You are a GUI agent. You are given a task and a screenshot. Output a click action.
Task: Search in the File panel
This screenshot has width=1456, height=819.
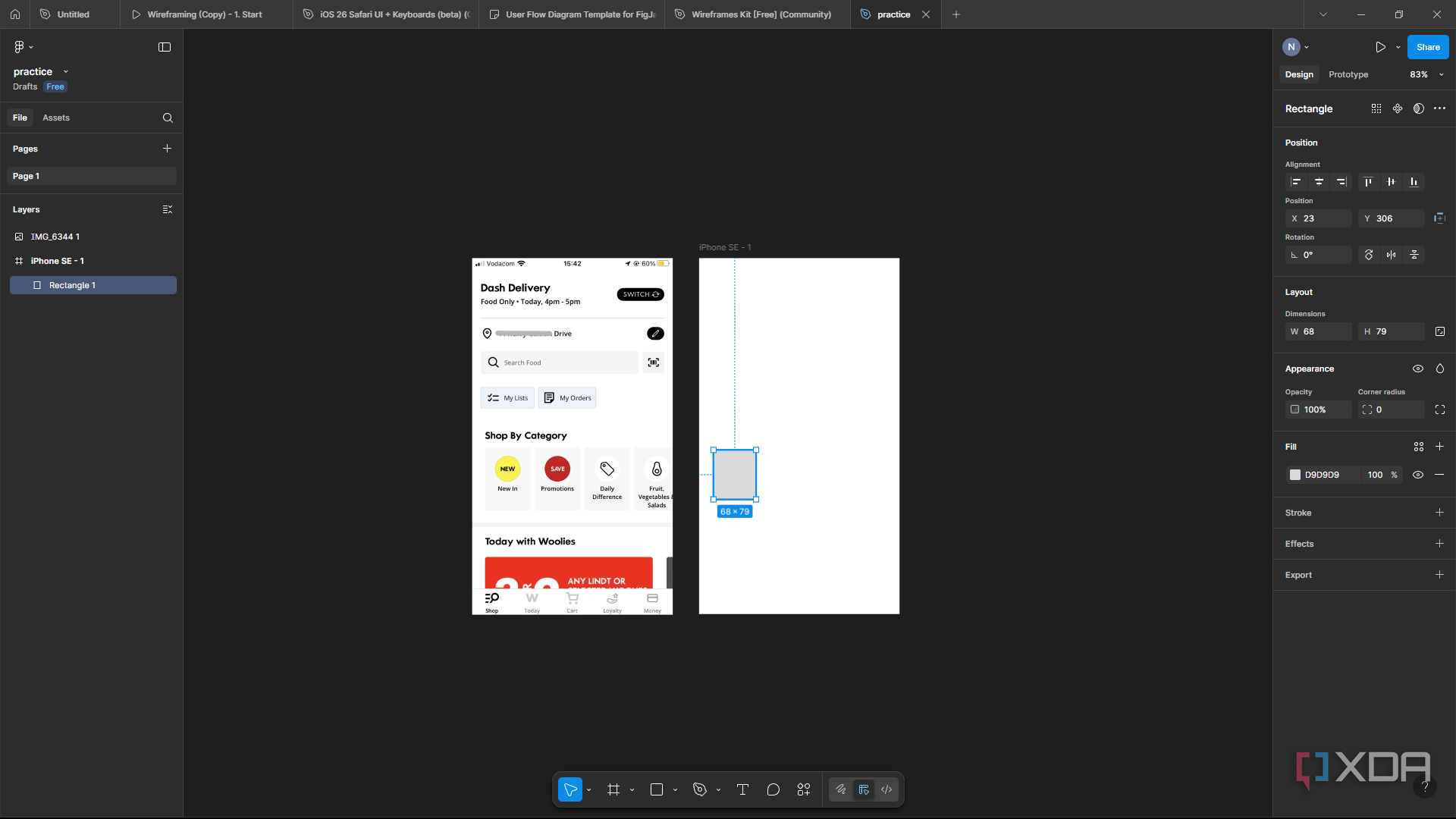[x=168, y=118]
